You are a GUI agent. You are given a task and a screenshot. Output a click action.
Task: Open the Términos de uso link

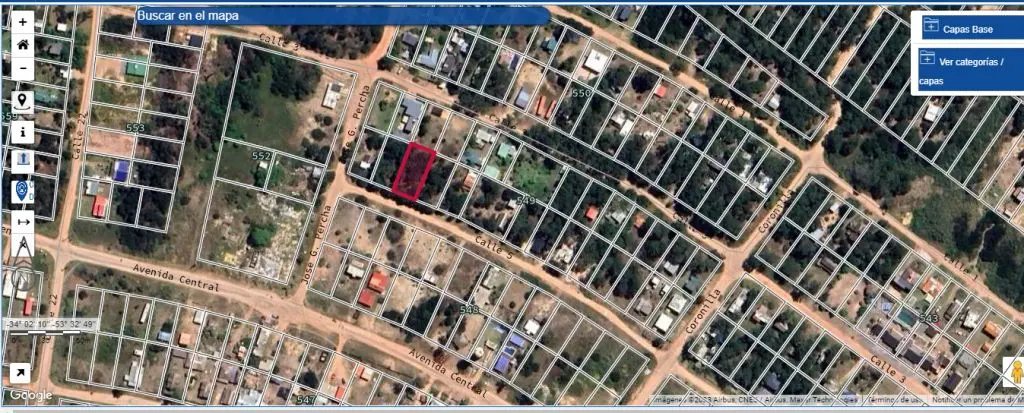tap(893, 399)
